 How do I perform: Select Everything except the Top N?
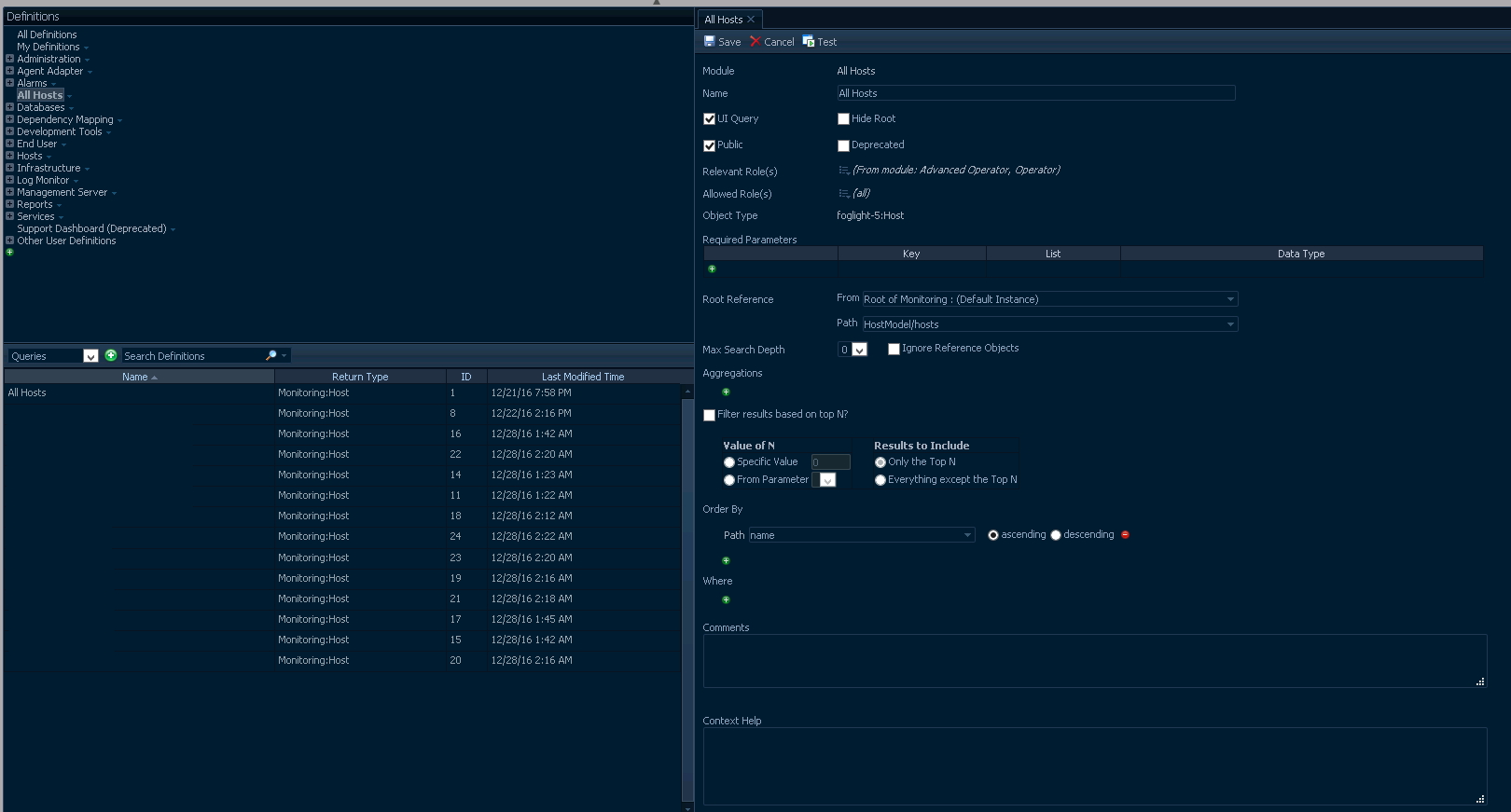[880, 480]
